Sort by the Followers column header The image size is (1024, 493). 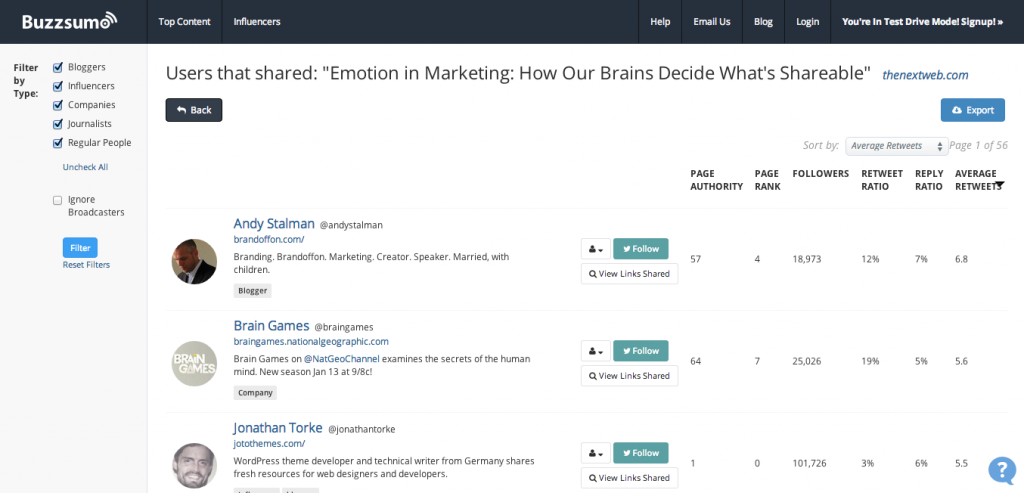(x=821, y=174)
